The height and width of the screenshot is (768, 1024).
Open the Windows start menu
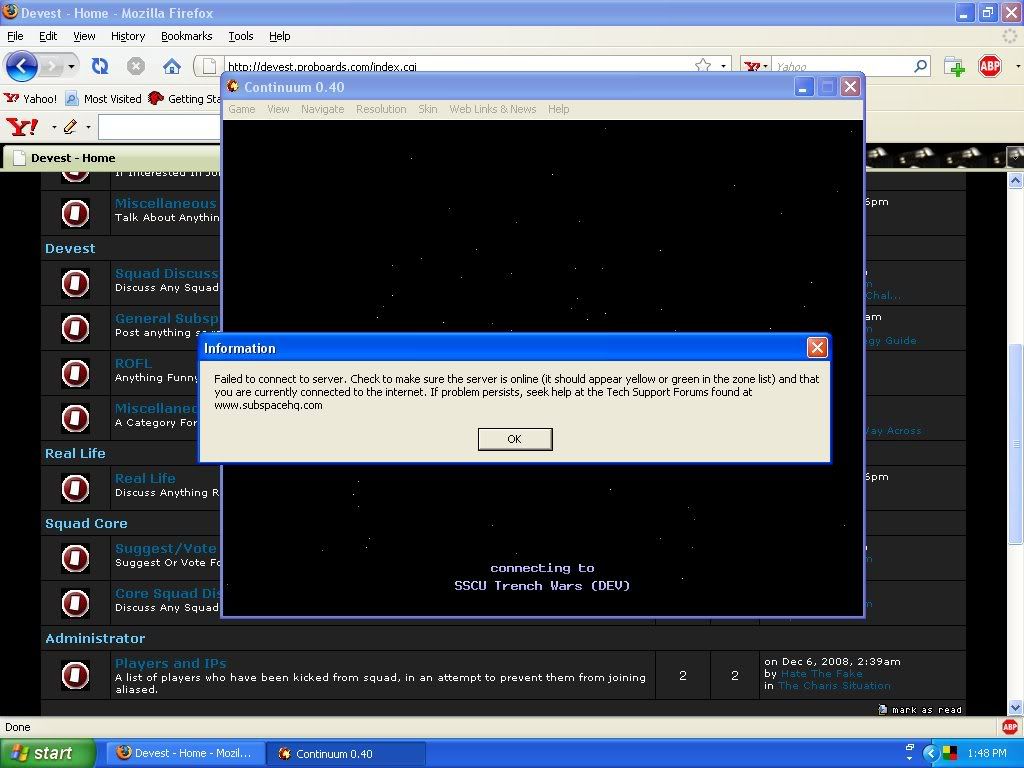pyautogui.click(x=48, y=753)
